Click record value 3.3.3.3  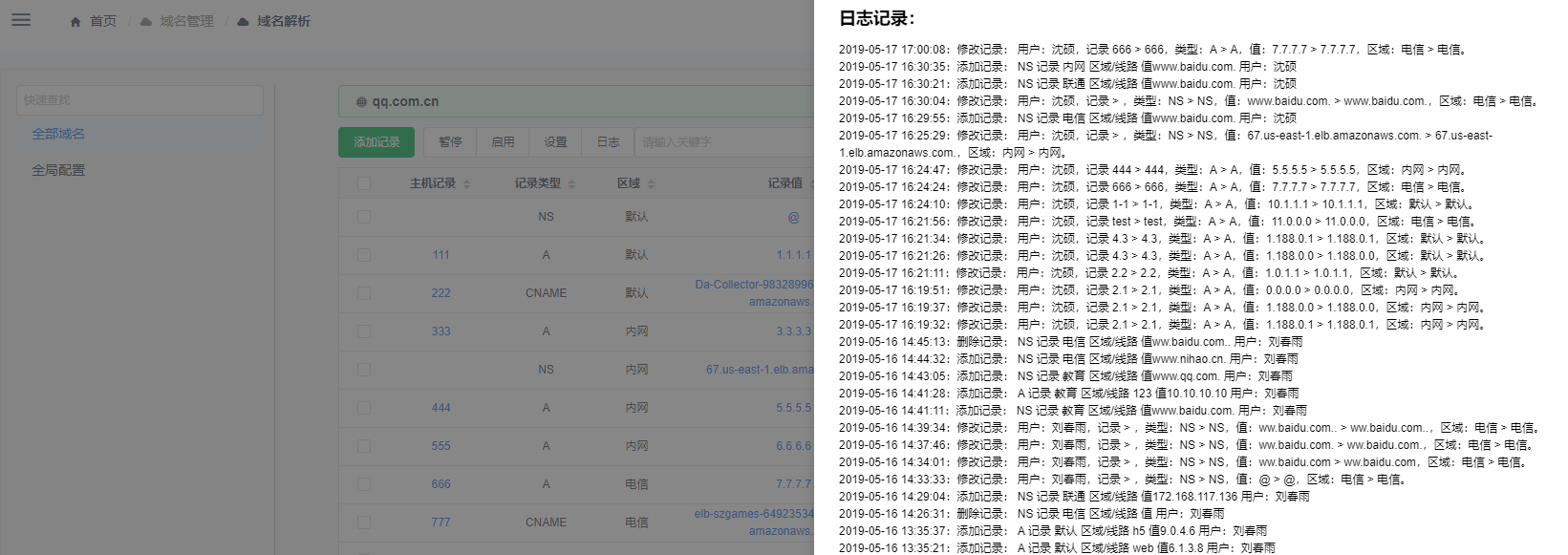794,331
